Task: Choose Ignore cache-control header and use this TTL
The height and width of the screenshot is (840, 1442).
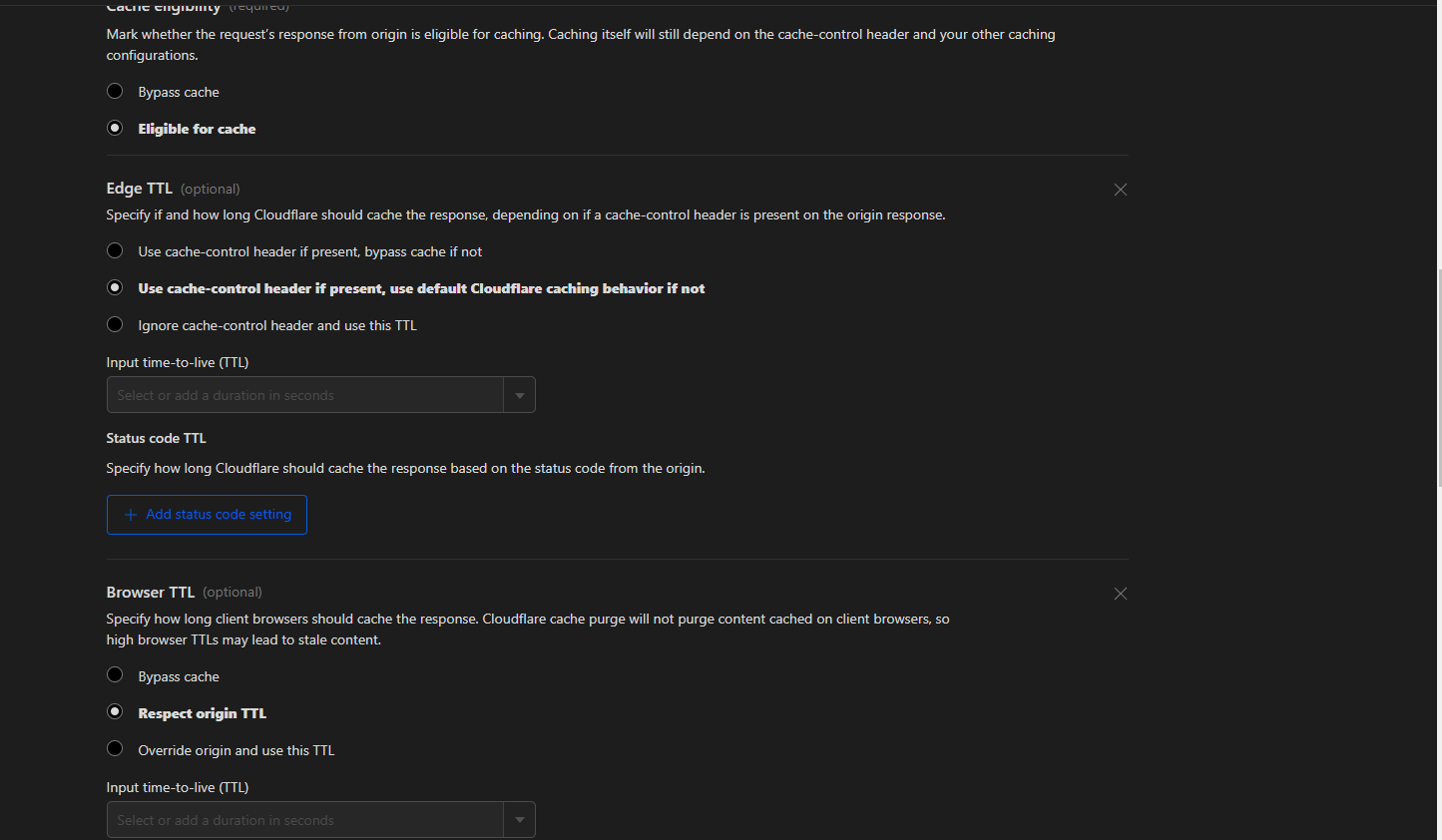Action: (115, 325)
